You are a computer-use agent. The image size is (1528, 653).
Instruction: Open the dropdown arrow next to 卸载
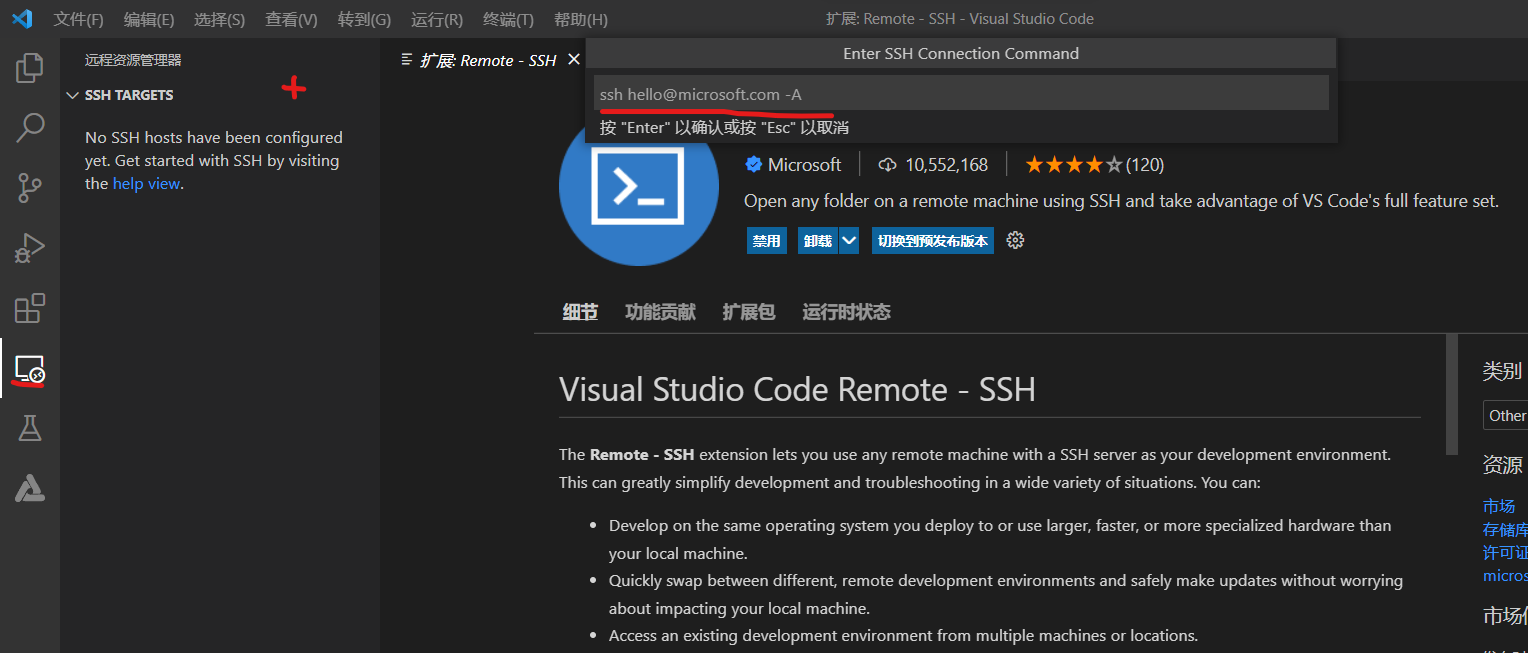pos(848,240)
